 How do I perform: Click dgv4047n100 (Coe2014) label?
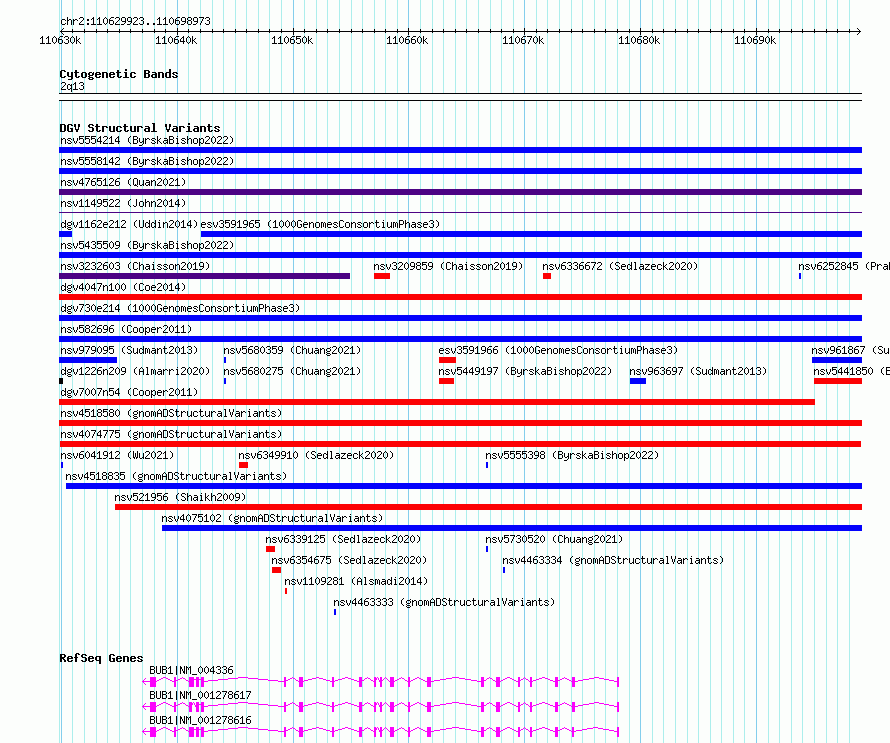click(x=123, y=287)
